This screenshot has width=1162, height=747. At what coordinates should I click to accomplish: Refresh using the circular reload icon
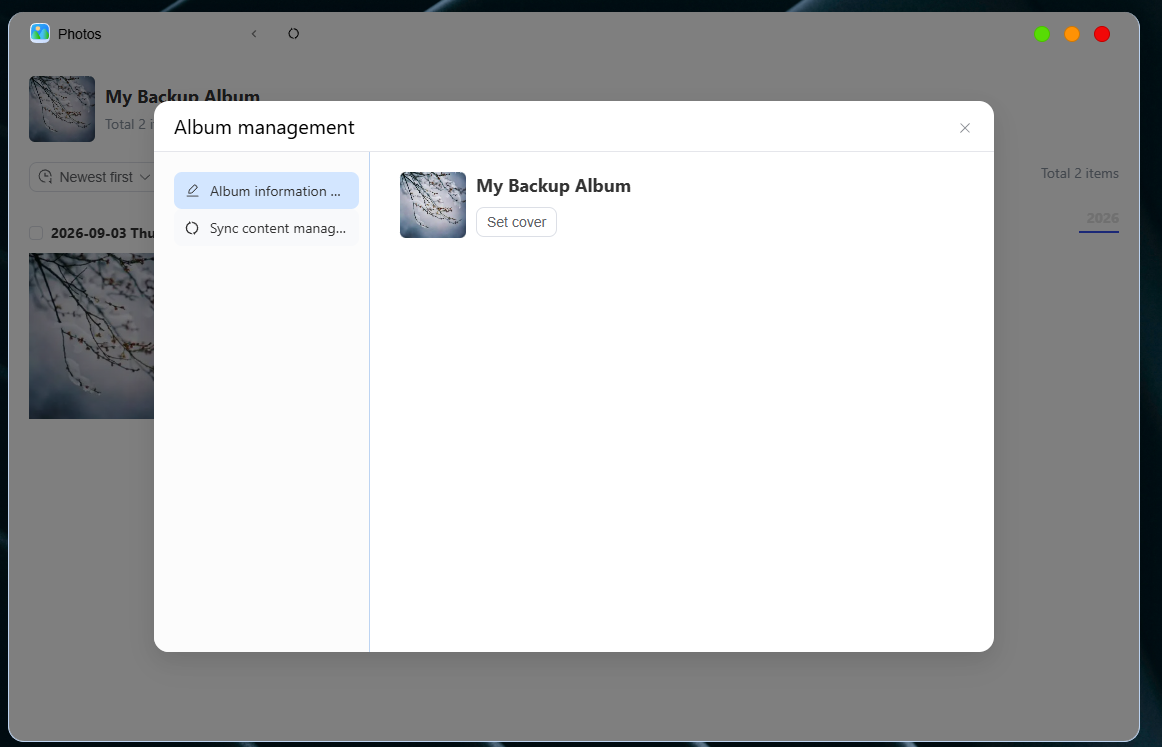click(293, 33)
